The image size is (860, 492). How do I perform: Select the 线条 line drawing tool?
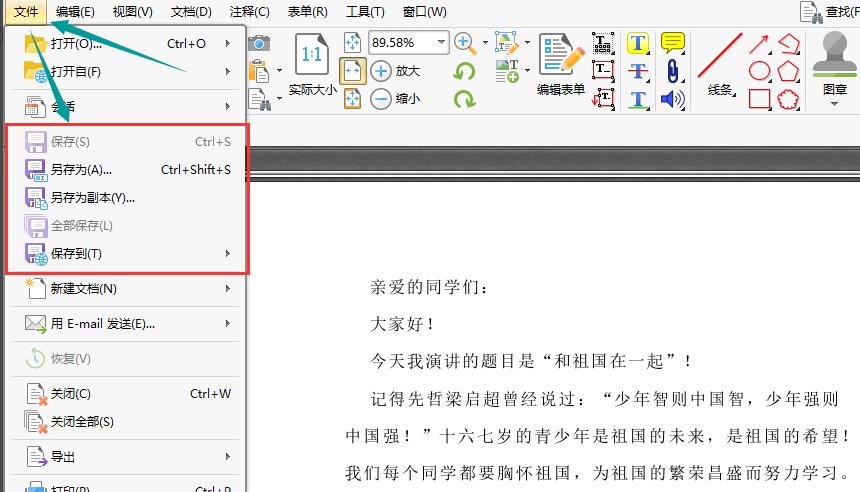click(x=720, y=65)
